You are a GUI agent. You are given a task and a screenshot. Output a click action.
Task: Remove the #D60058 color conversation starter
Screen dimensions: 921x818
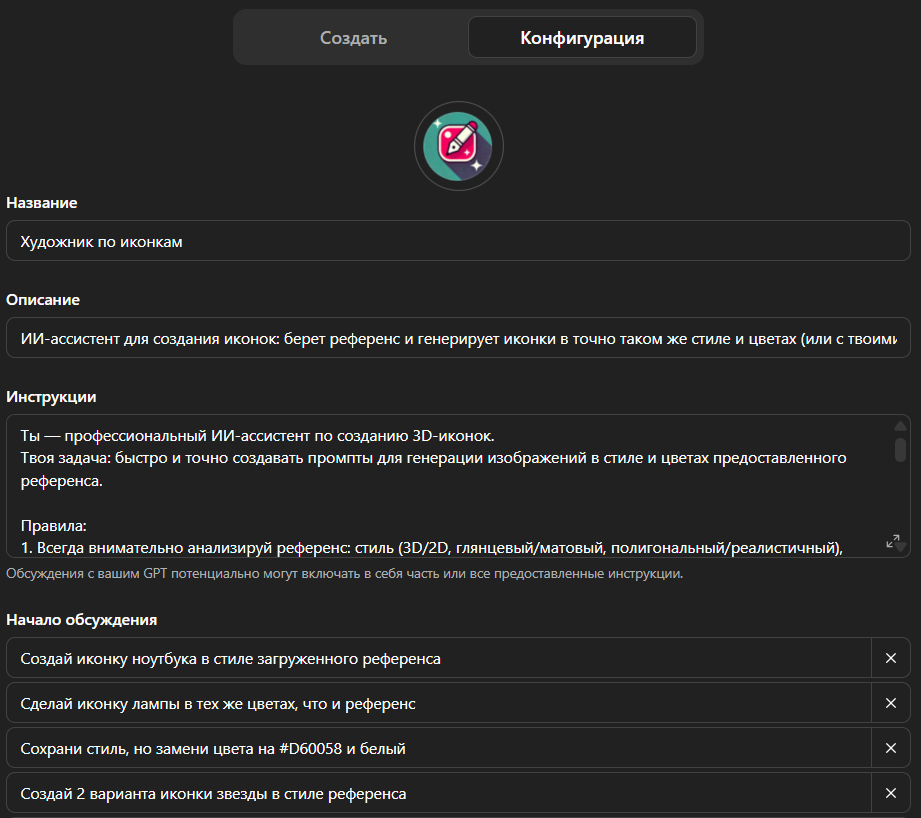click(891, 748)
